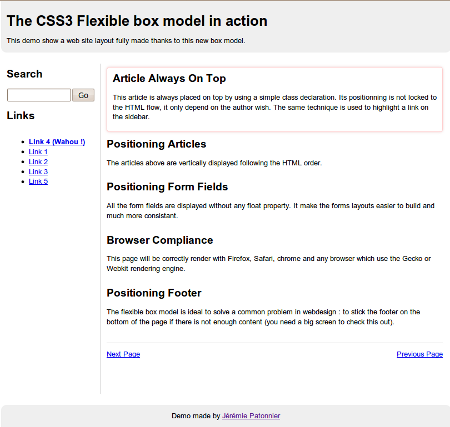The image size is (450, 427).
Task: Open Link 1 in sidebar
Action: click(38, 152)
